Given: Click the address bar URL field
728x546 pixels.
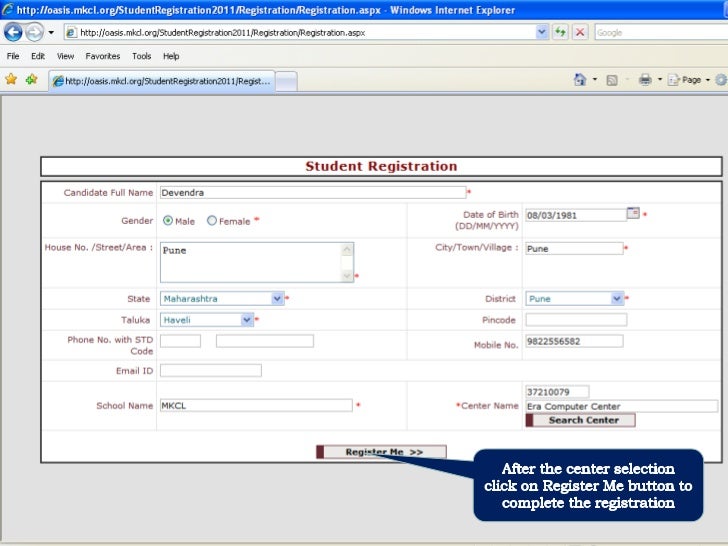Looking at the screenshot, I should click(x=299, y=32).
